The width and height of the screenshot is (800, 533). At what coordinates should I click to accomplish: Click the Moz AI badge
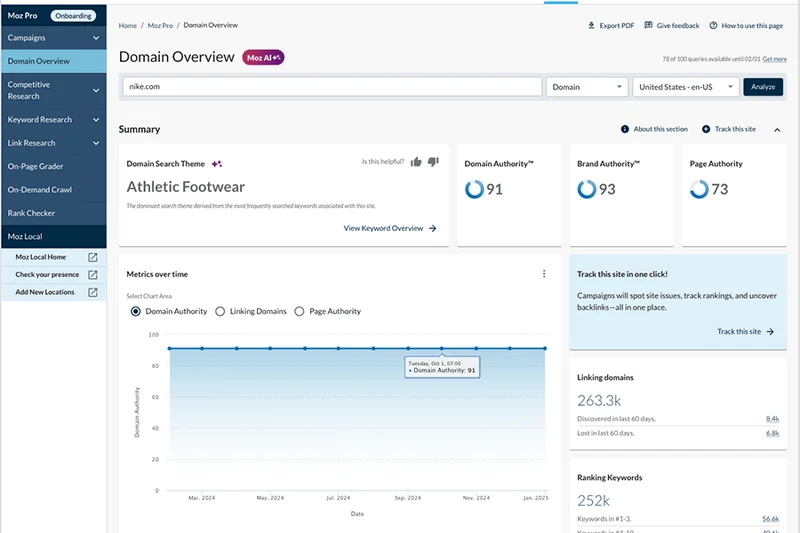tap(263, 58)
